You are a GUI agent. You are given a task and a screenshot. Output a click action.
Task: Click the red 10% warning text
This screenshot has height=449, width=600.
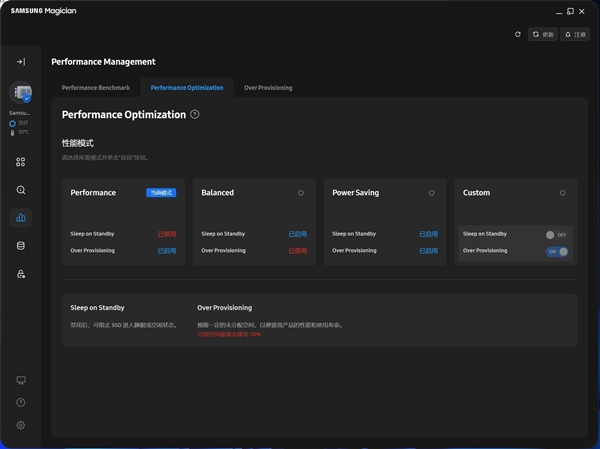[229, 334]
